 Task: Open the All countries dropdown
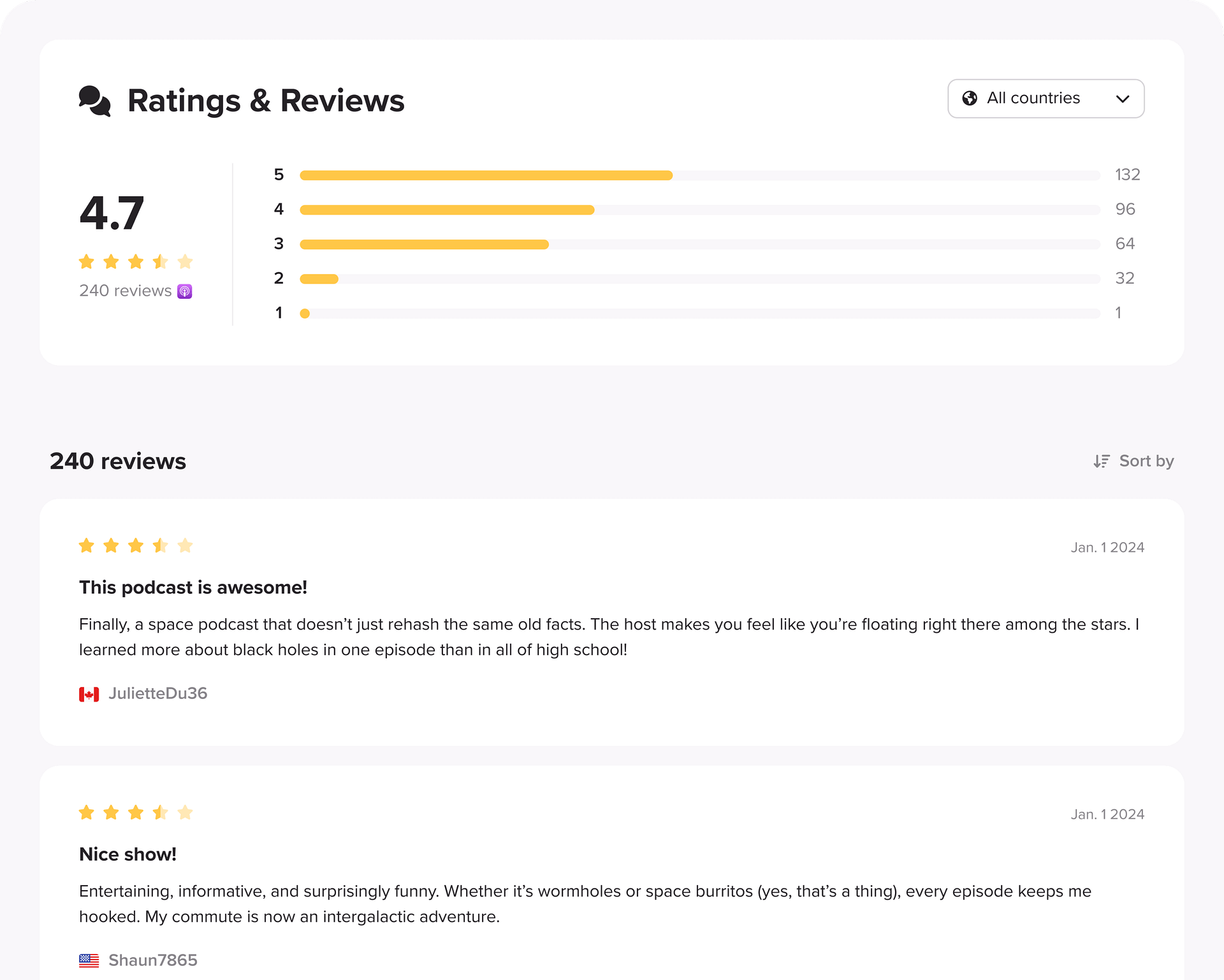coord(1045,98)
